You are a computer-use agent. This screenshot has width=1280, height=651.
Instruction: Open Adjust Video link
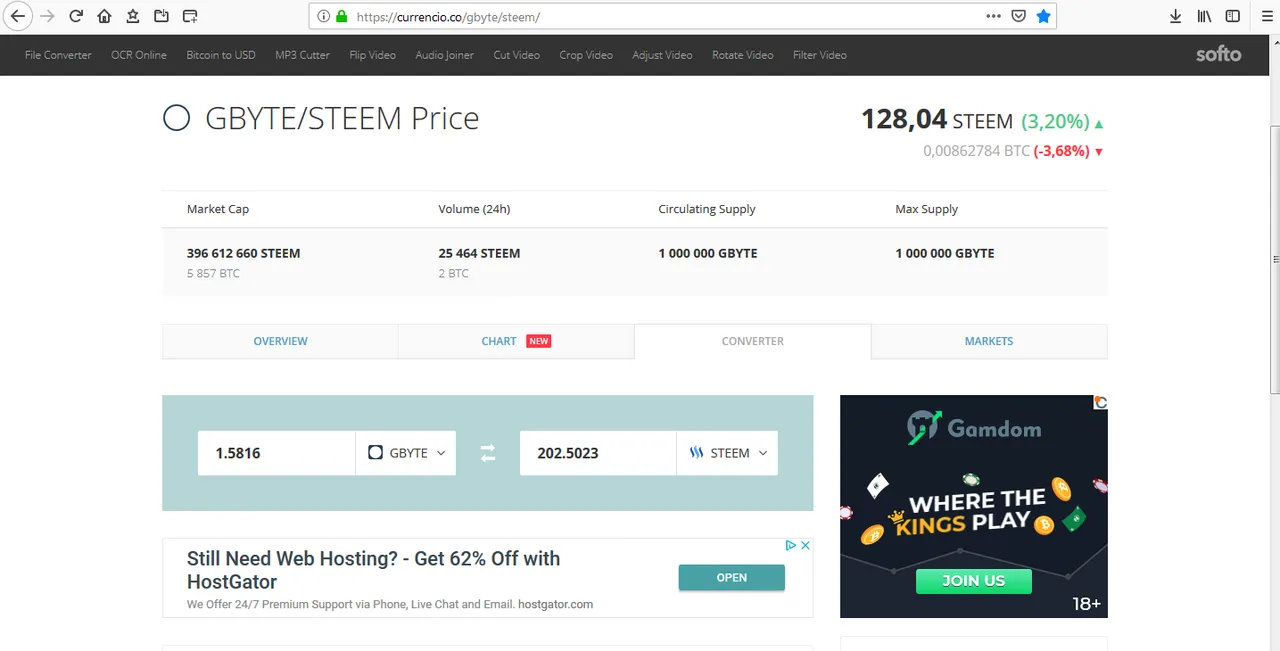[662, 55]
